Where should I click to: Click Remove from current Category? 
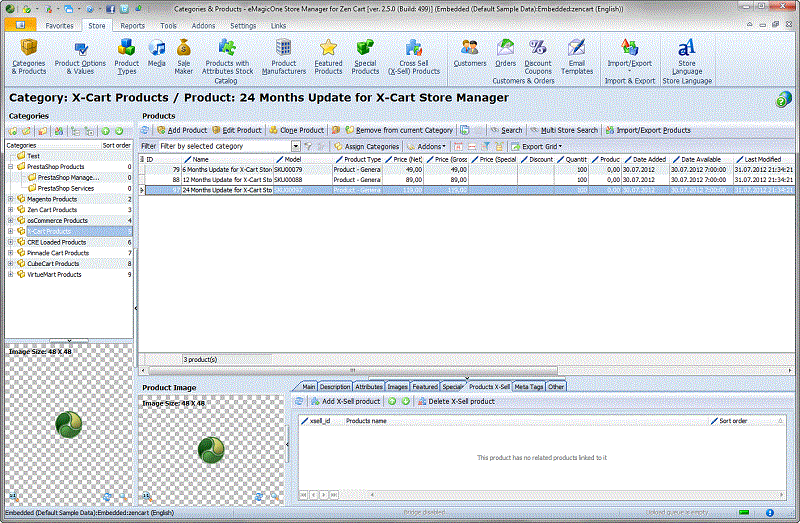pyautogui.click(x=399, y=130)
